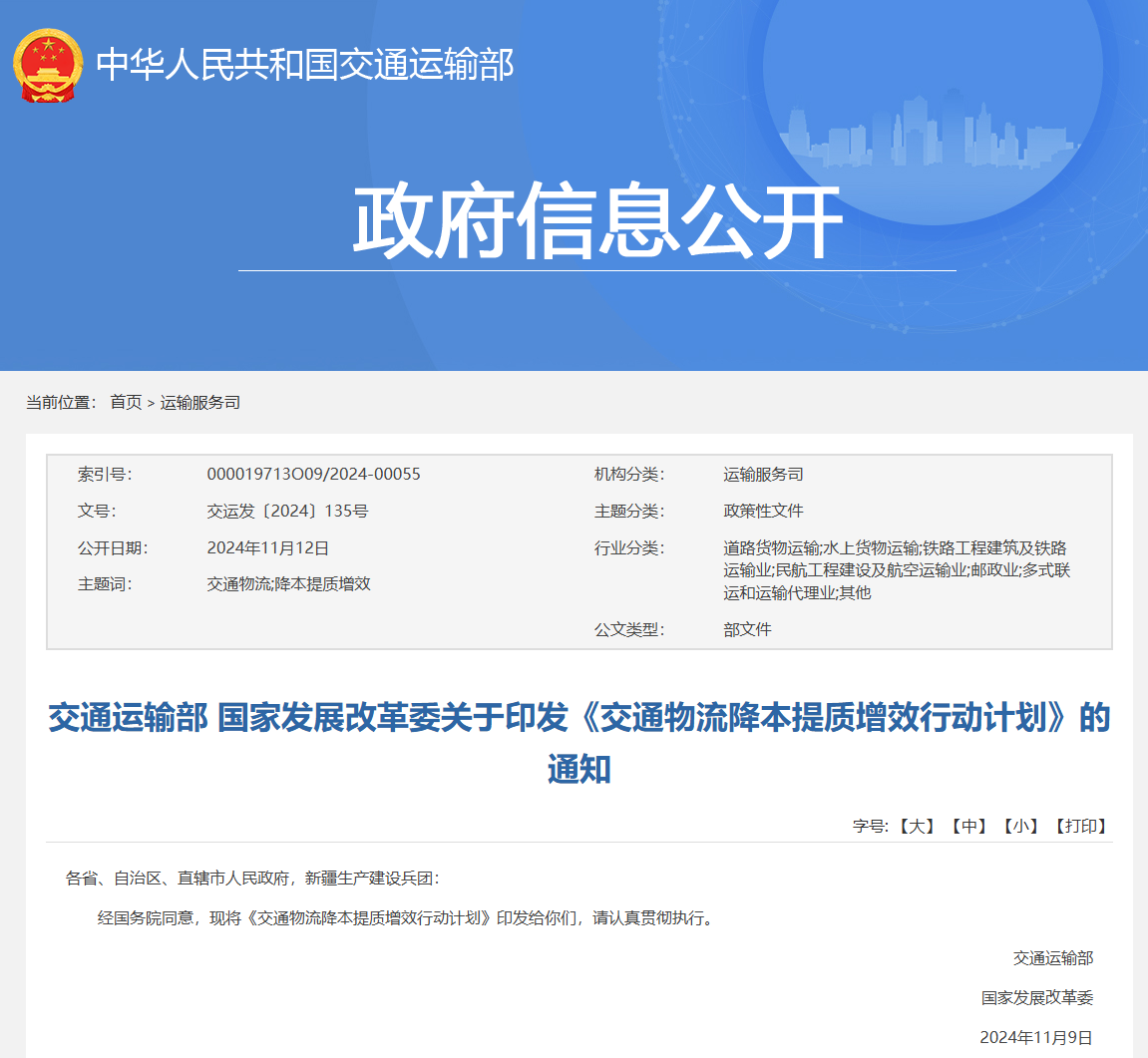1148x1058 pixels.
Task: Select the 政策性文件 topic category value
Action: pos(763,511)
